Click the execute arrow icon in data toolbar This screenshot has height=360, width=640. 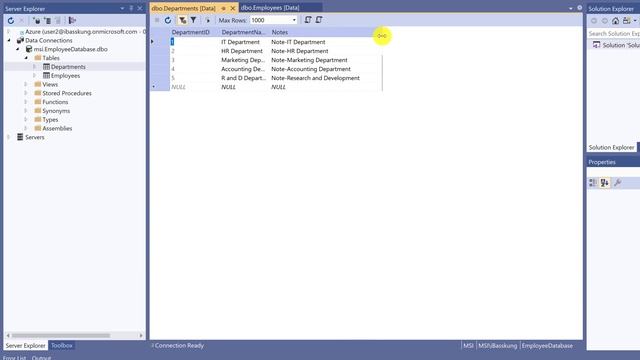[208, 20]
